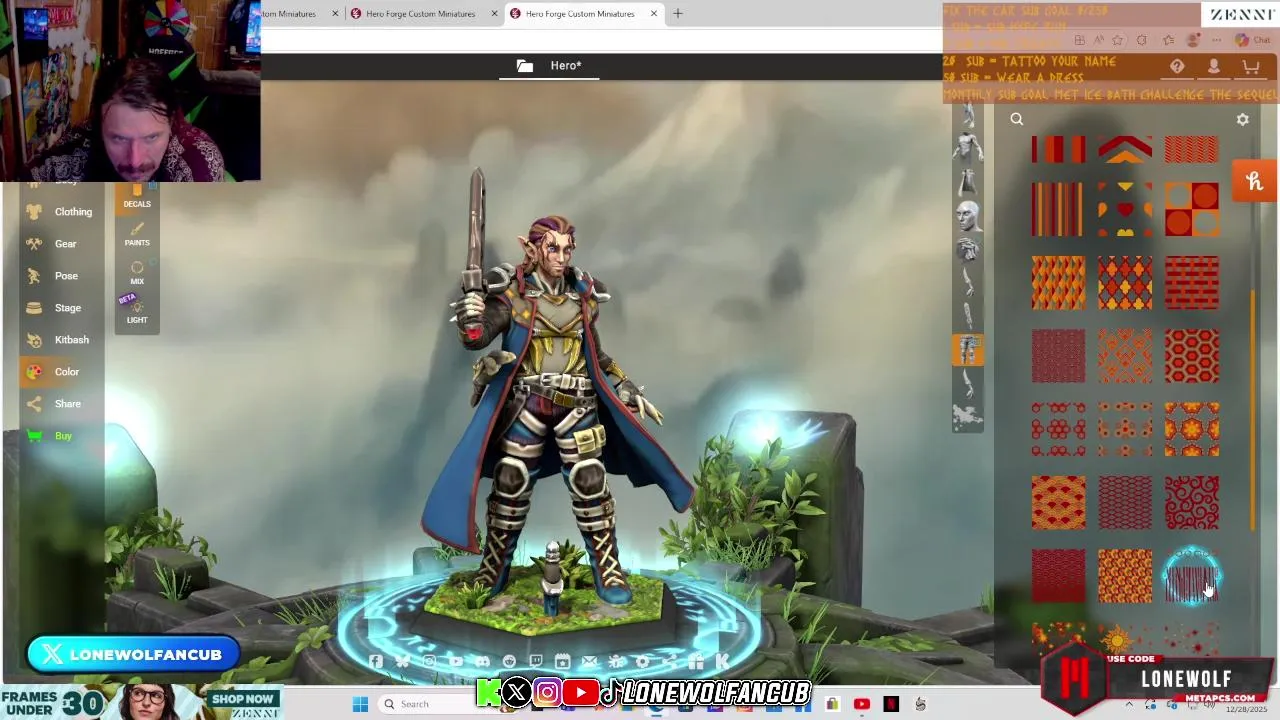Open Facebook link in footer
Image resolution: width=1280 pixels, height=720 pixels.
coord(375,661)
